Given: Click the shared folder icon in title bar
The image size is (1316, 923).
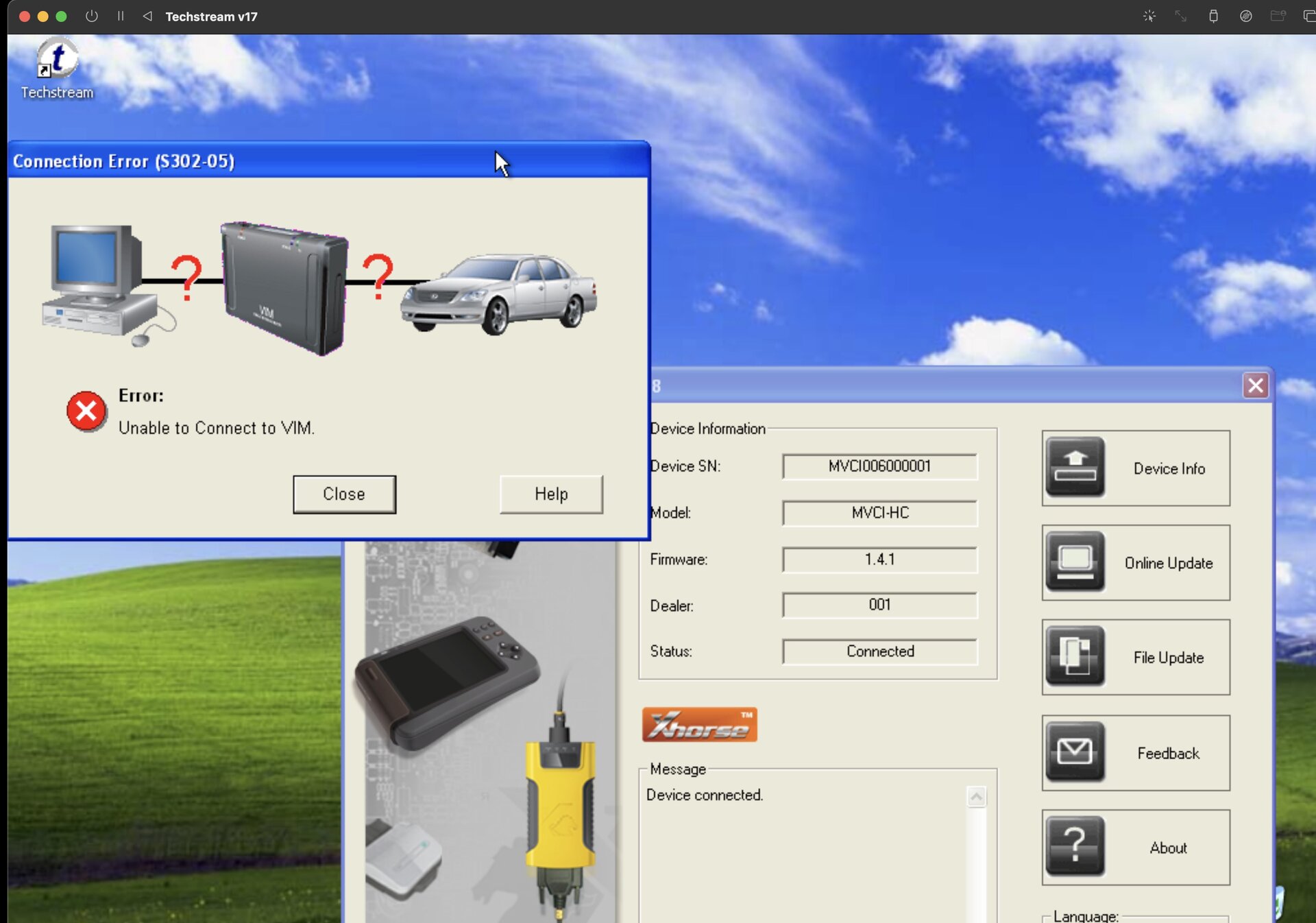Looking at the screenshot, I should pyautogui.click(x=1278, y=16).
